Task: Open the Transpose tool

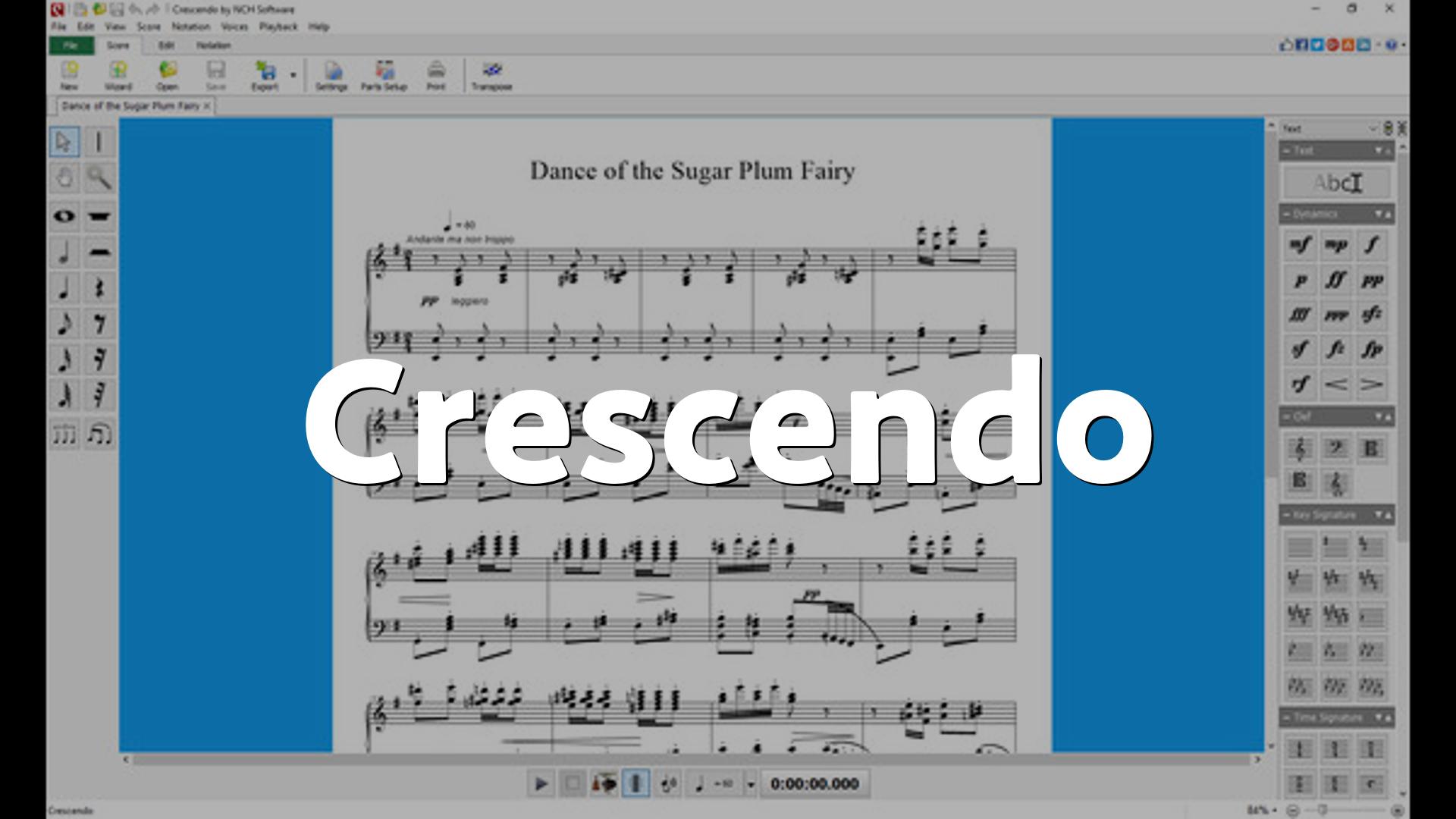Action: [x=491, y=76]
